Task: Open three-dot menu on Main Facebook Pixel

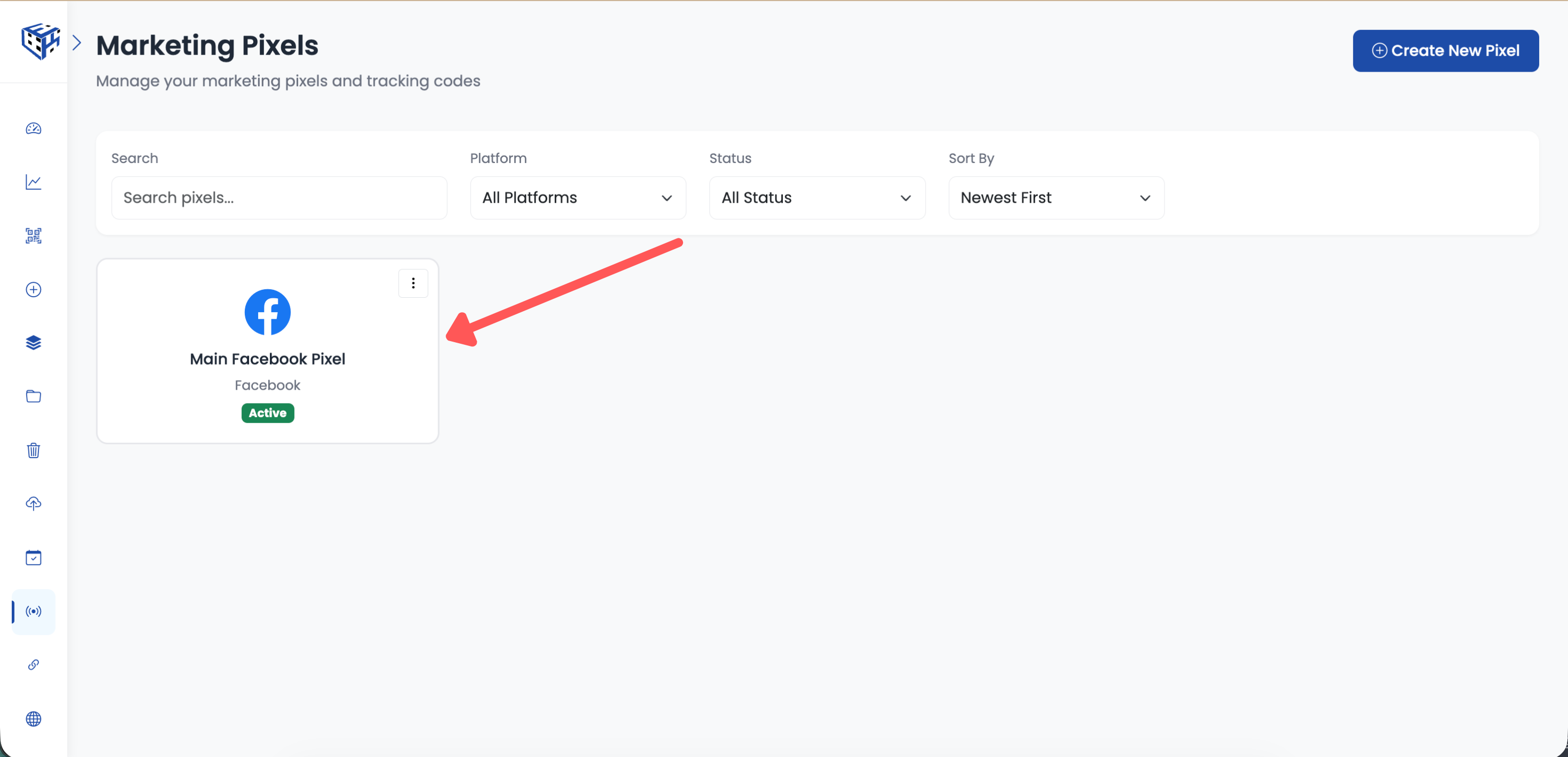Action: point(413,283)
